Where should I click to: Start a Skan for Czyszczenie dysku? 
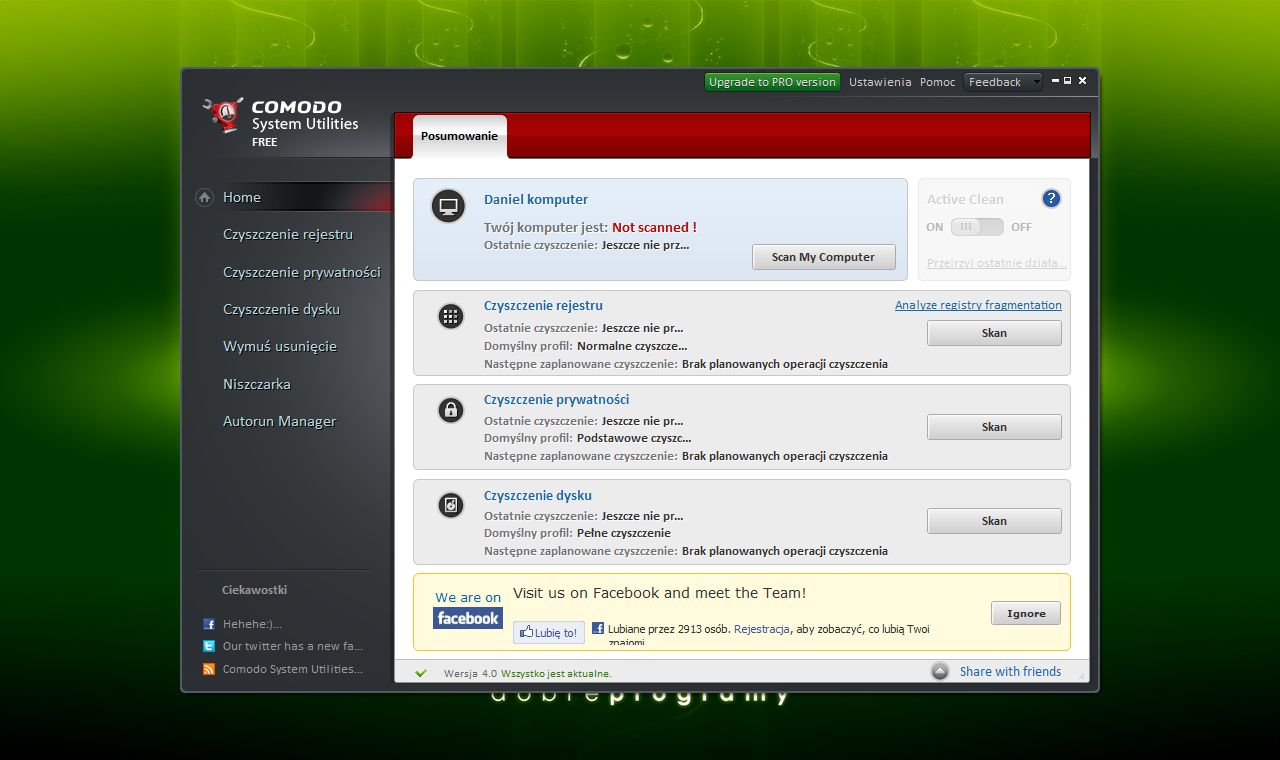tap(993, 520)
